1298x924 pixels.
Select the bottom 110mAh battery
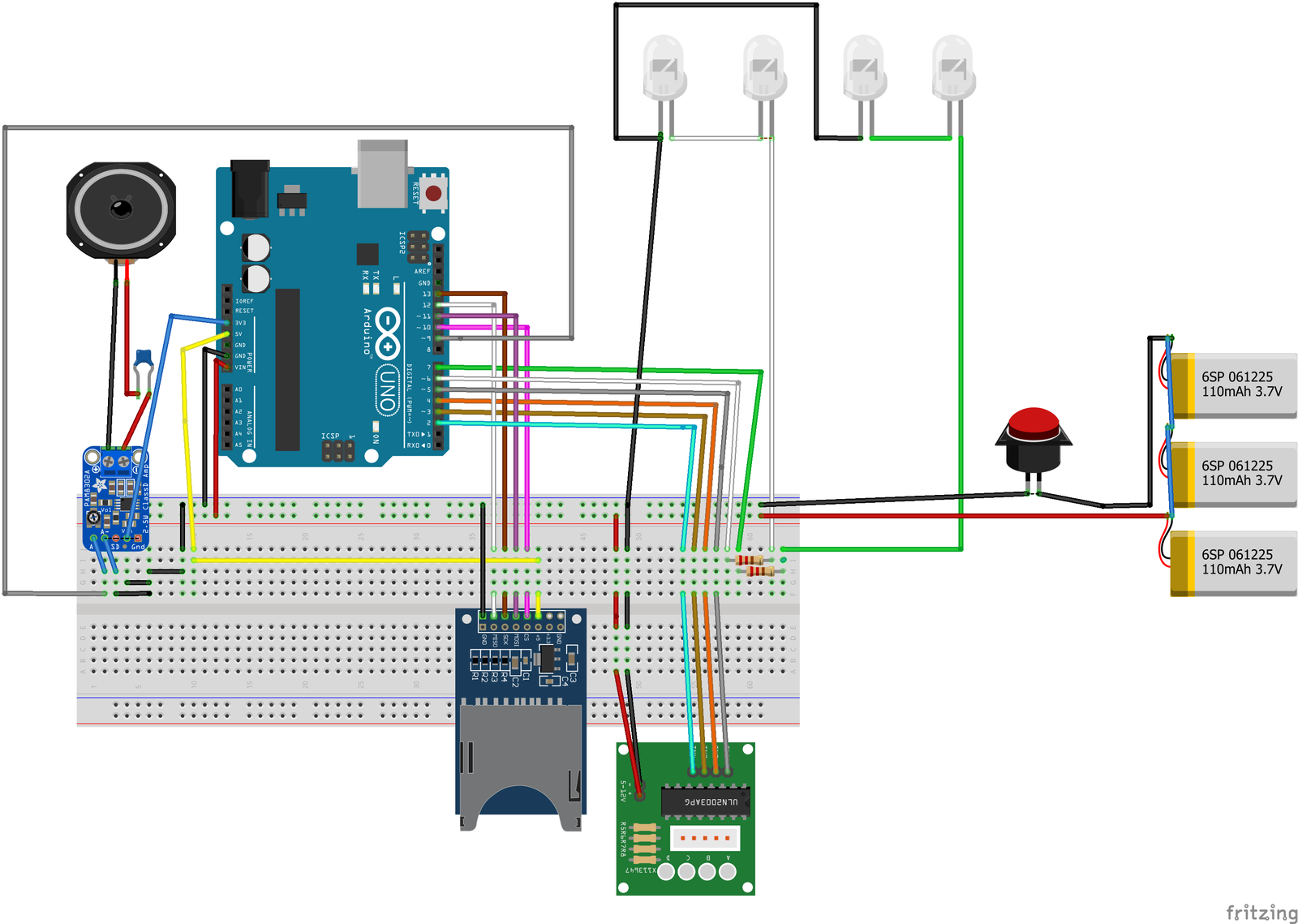pos(1234,564)
